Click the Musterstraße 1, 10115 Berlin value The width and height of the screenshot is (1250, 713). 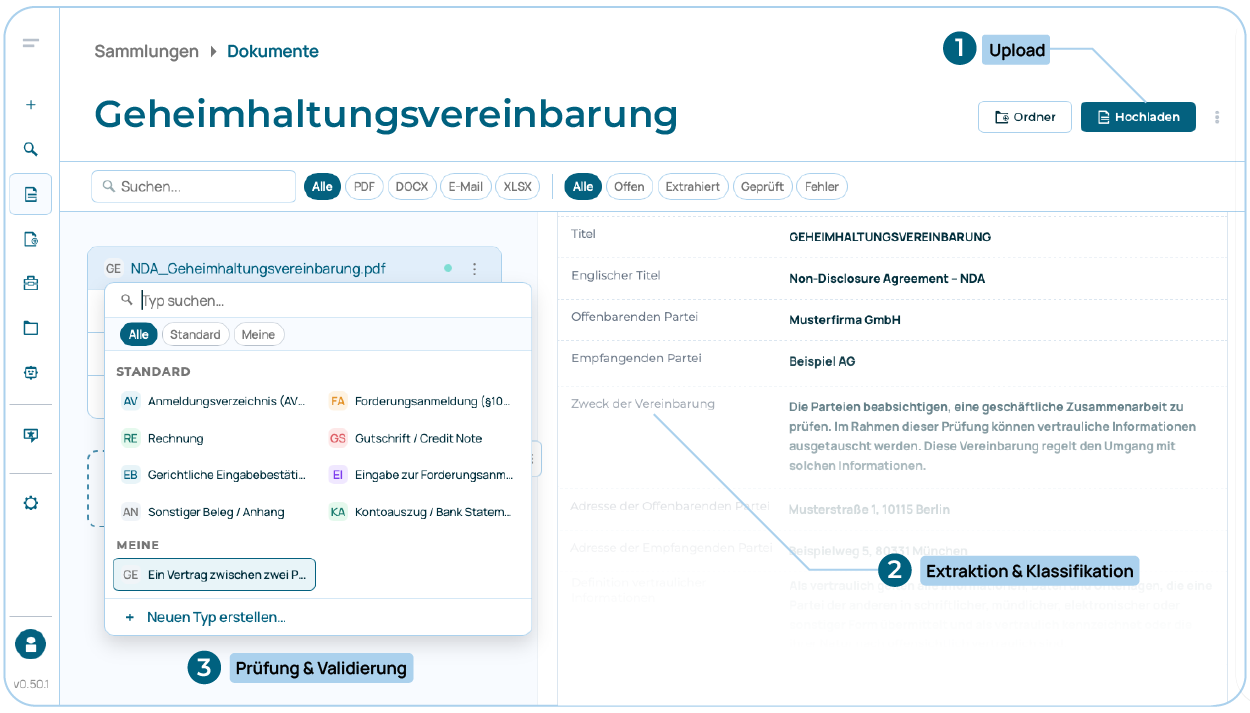869,509
